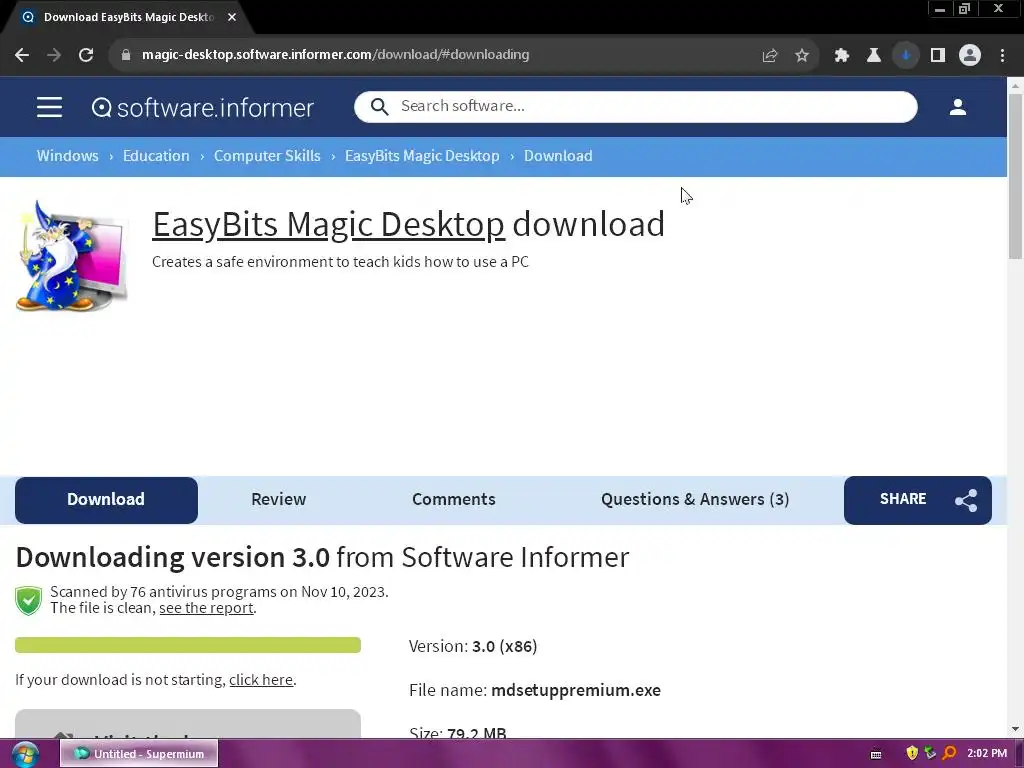Go to Education breadcrumb

tap(156, 156)
